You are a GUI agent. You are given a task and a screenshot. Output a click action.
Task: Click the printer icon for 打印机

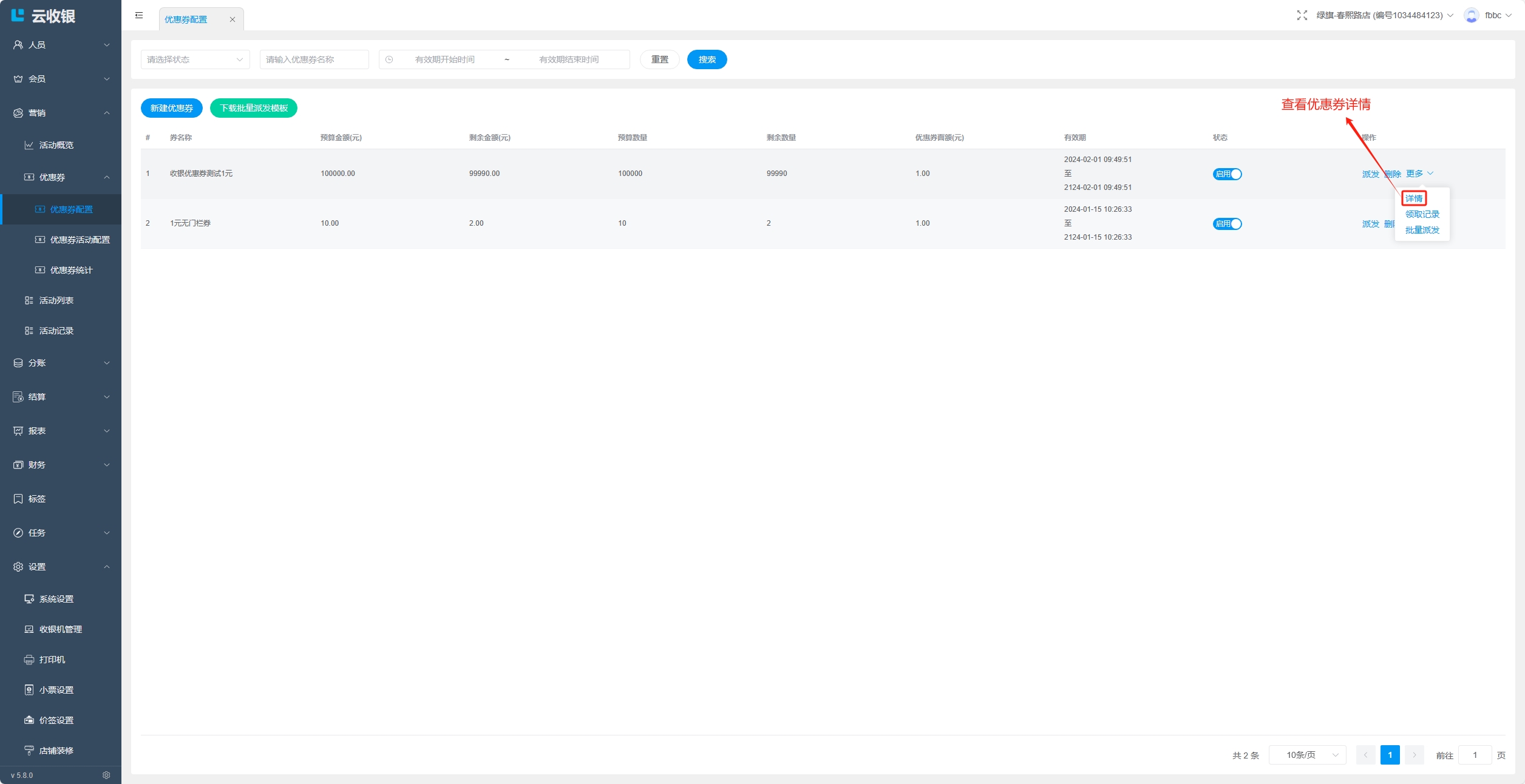pyautogui.click(x=29, y=660)
